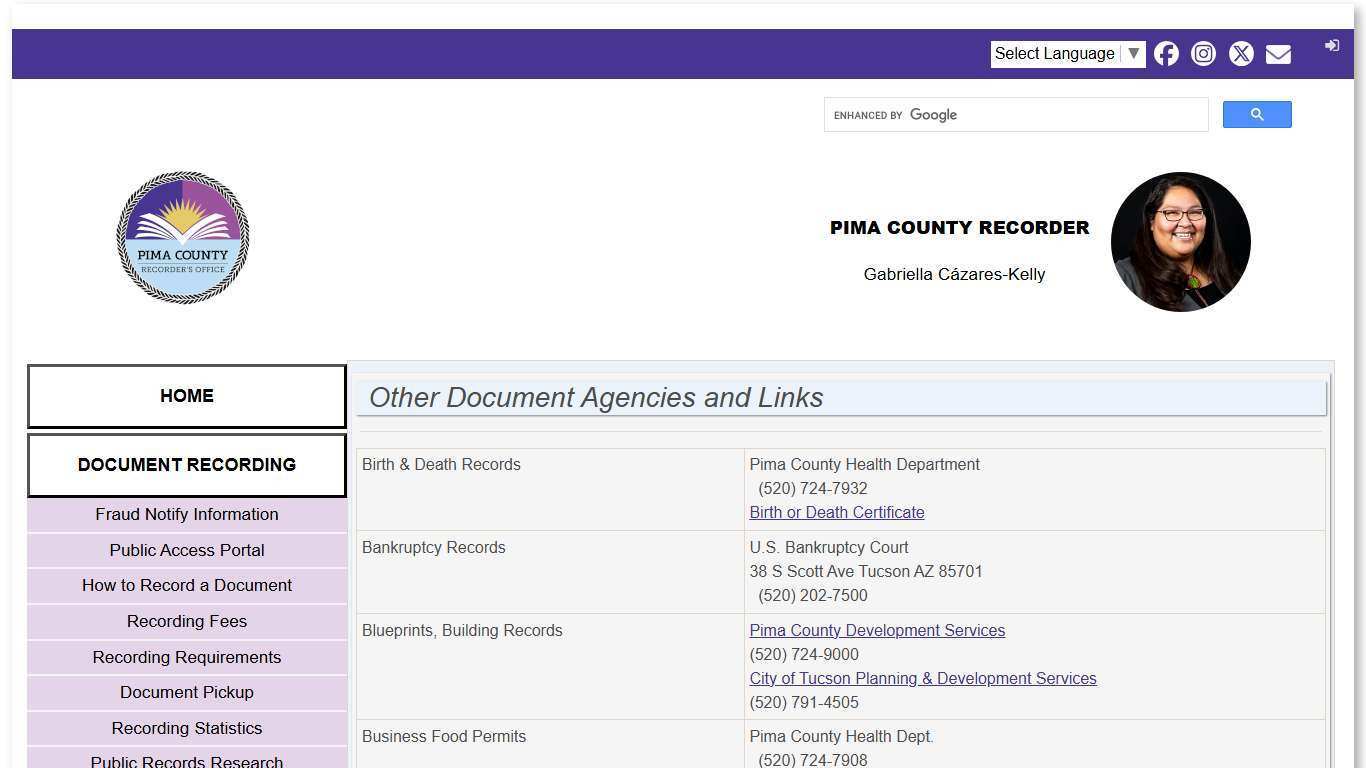Click the Birth or Death Certificate link

(x=837, y=512)
